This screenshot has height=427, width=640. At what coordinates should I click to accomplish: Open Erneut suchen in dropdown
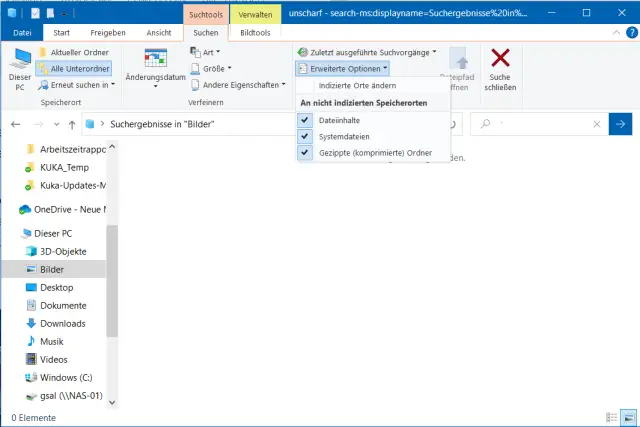click(77, 85)
